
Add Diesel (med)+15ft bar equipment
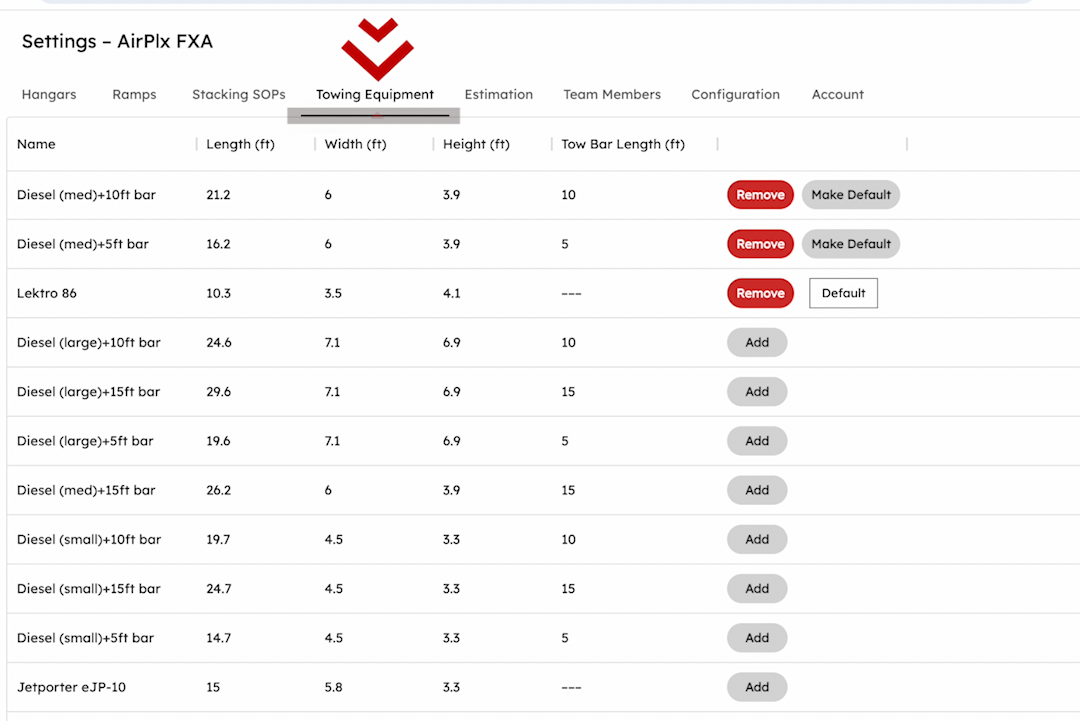[x=757, y=490]
